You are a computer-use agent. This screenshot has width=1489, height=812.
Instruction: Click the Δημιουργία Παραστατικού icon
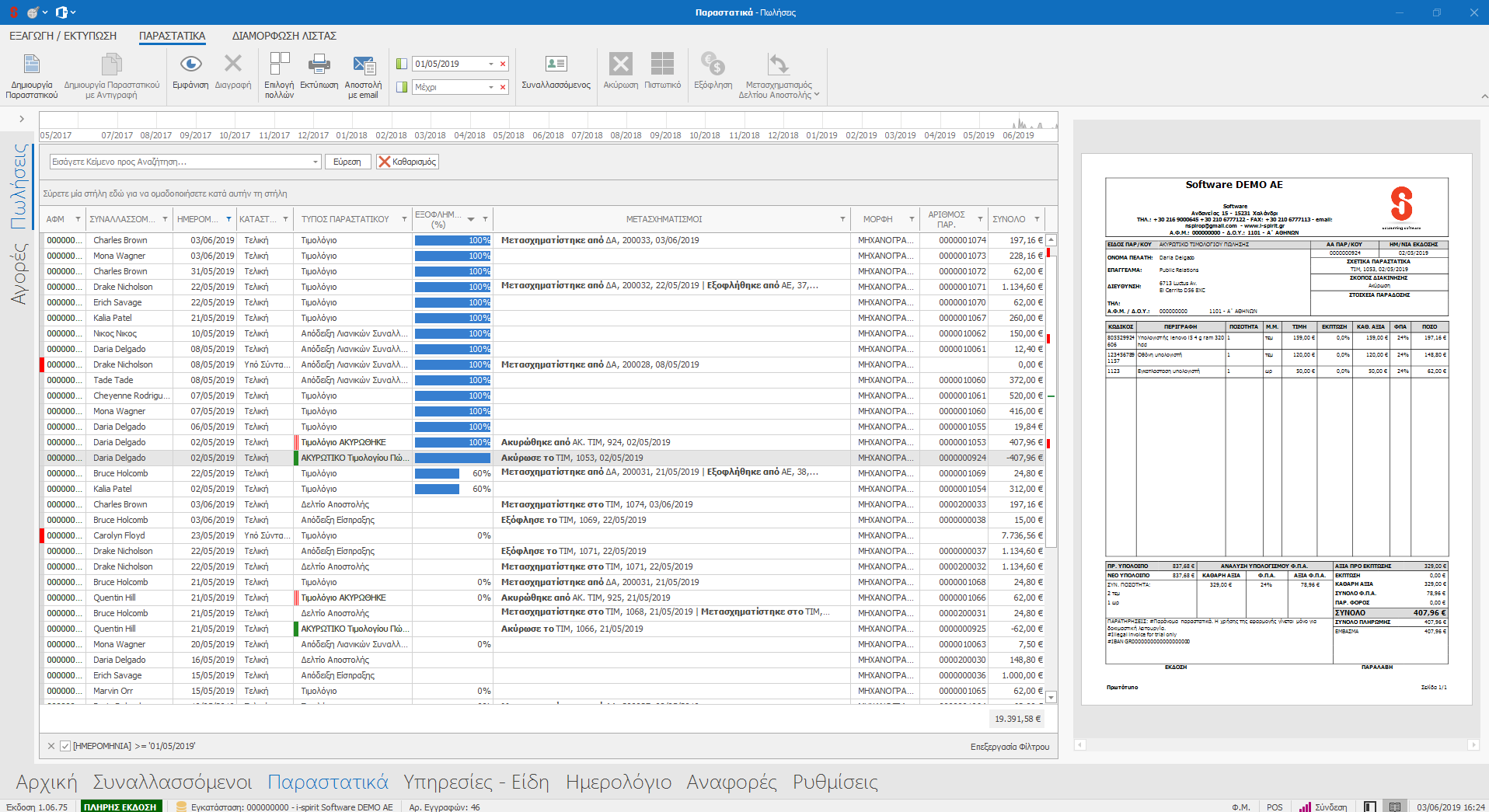(32, 64)
